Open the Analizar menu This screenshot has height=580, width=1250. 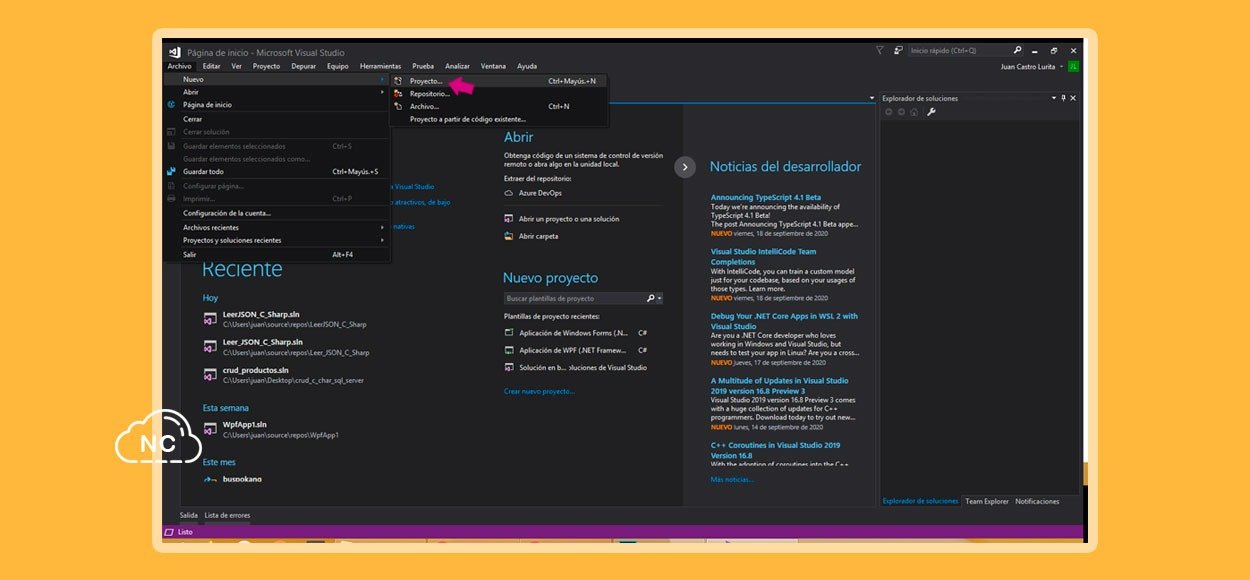tap(457, 66)
